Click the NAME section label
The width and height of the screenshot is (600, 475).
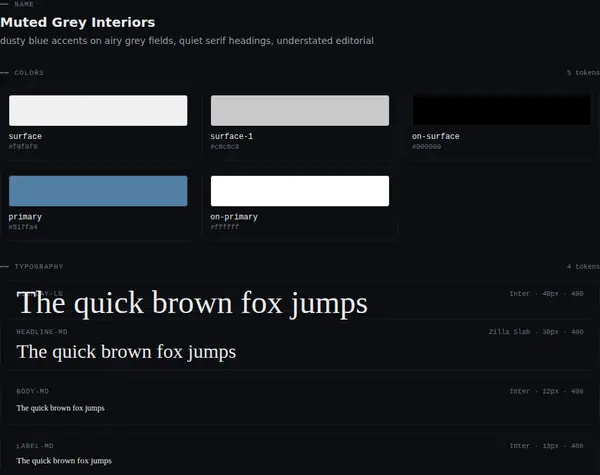[24, 4]
